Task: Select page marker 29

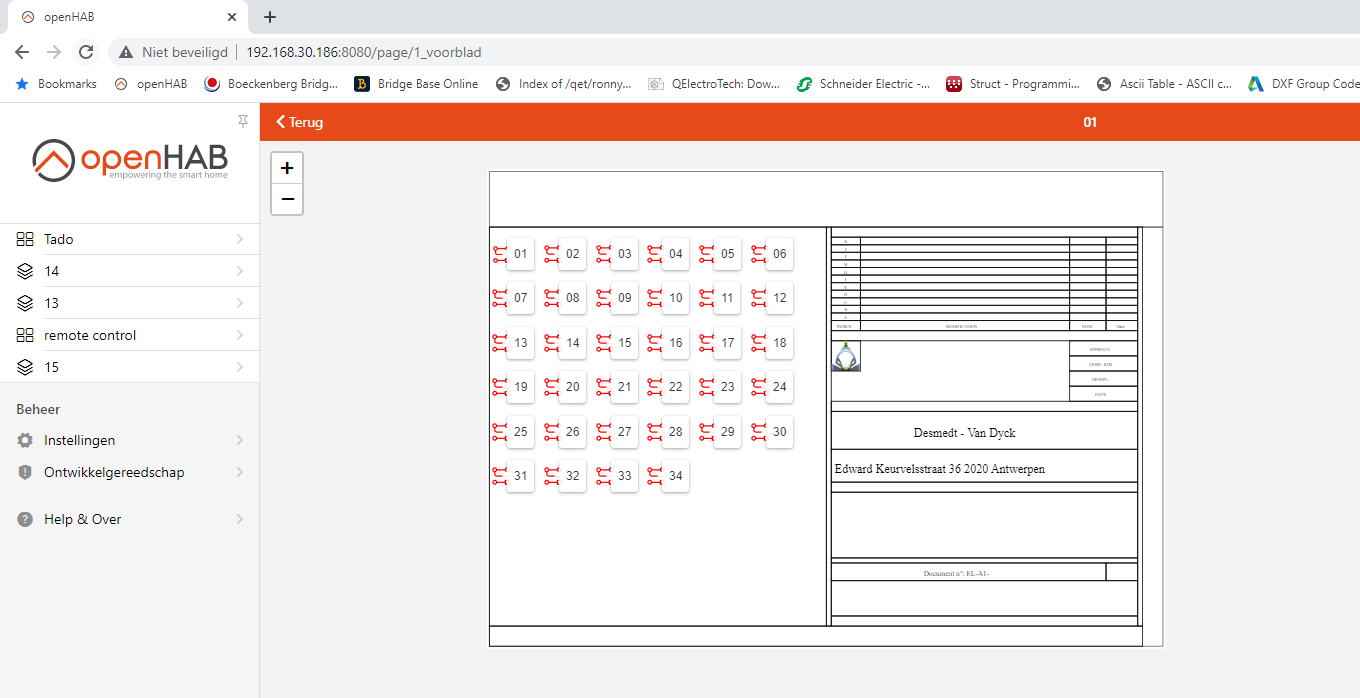Action: point(727,432)
